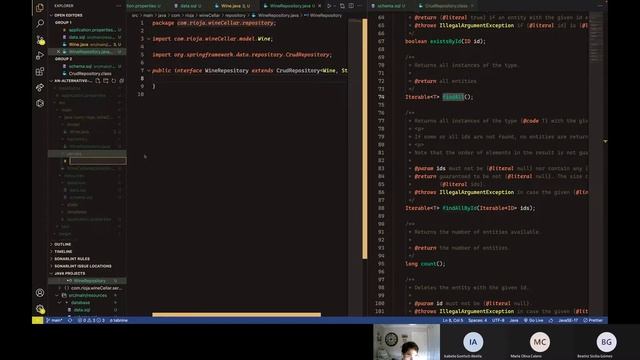Change UTF-8 file encoding

coord(498,320)
